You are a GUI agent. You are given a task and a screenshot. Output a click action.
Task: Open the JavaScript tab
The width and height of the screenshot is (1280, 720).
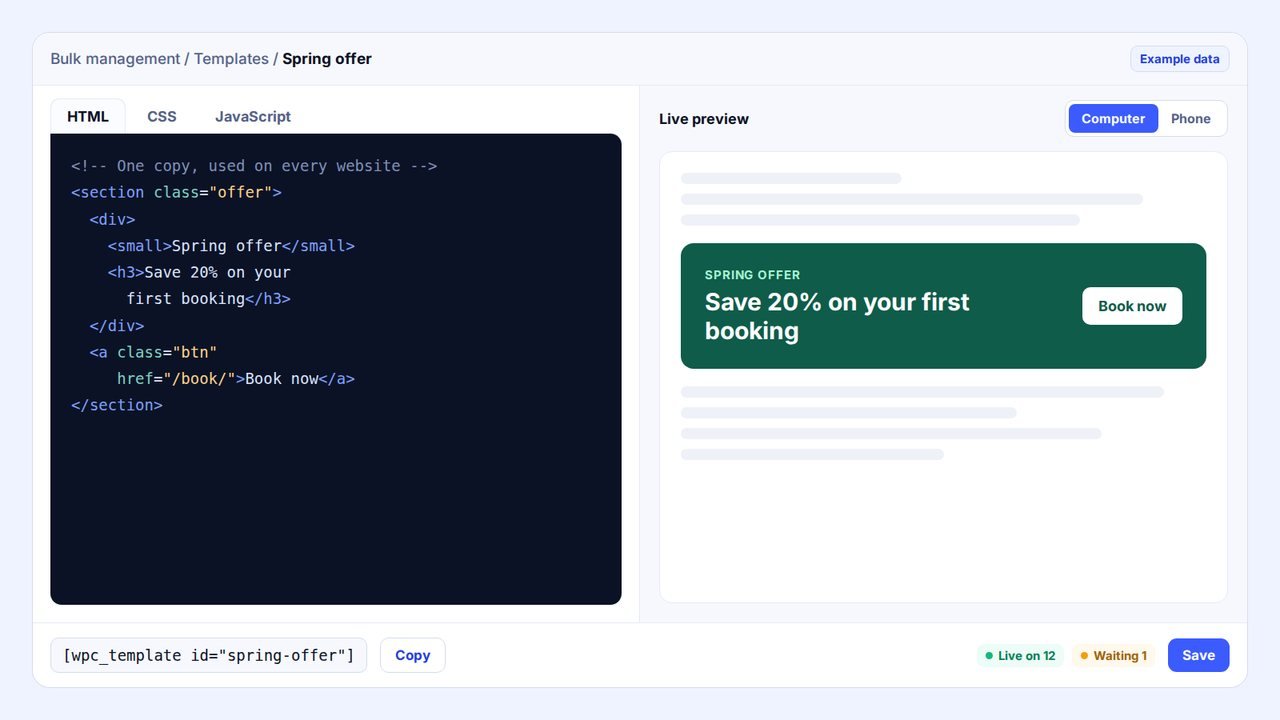click(253, 116)
